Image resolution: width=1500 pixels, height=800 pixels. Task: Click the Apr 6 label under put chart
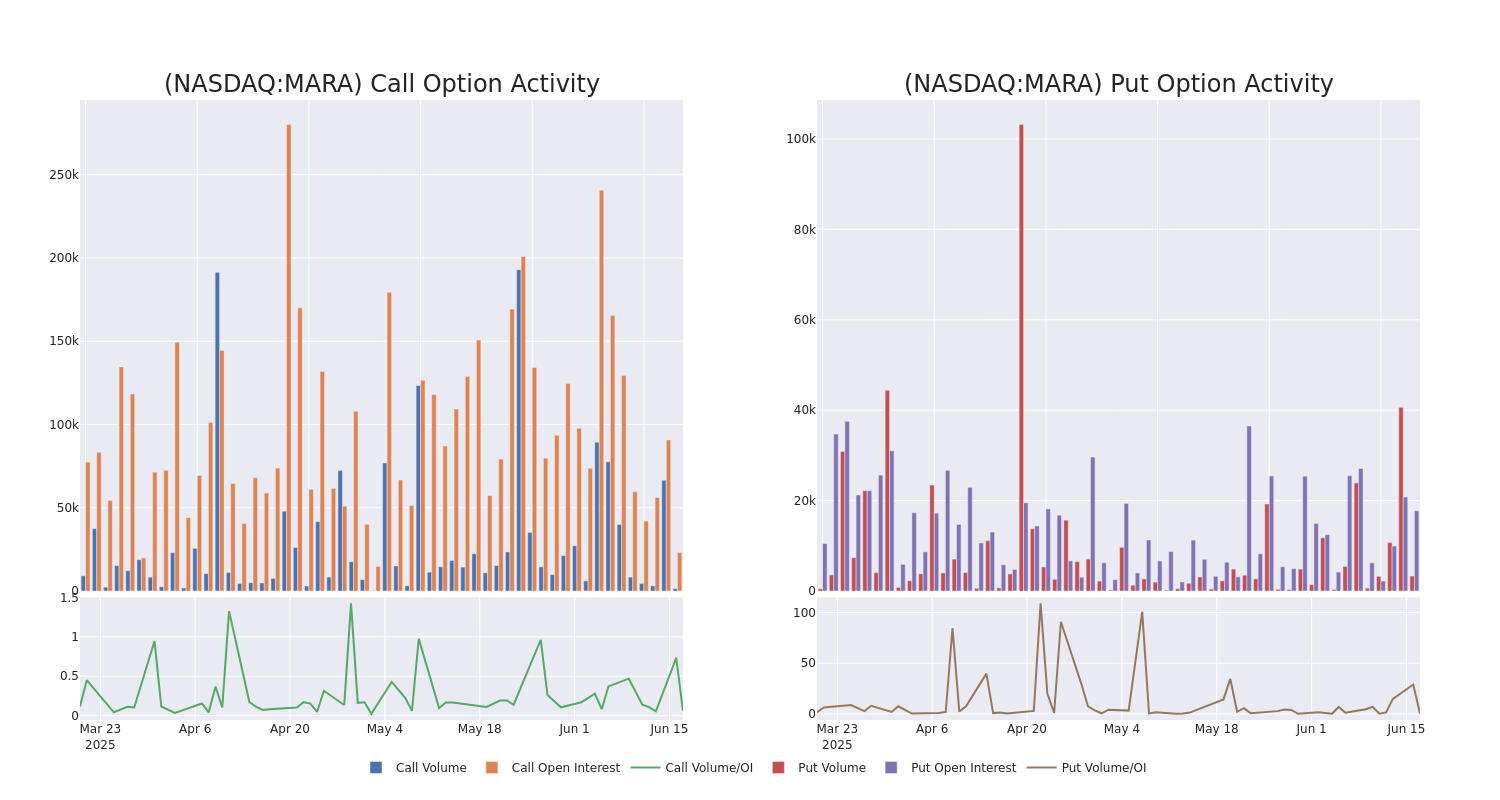(932, 729)
